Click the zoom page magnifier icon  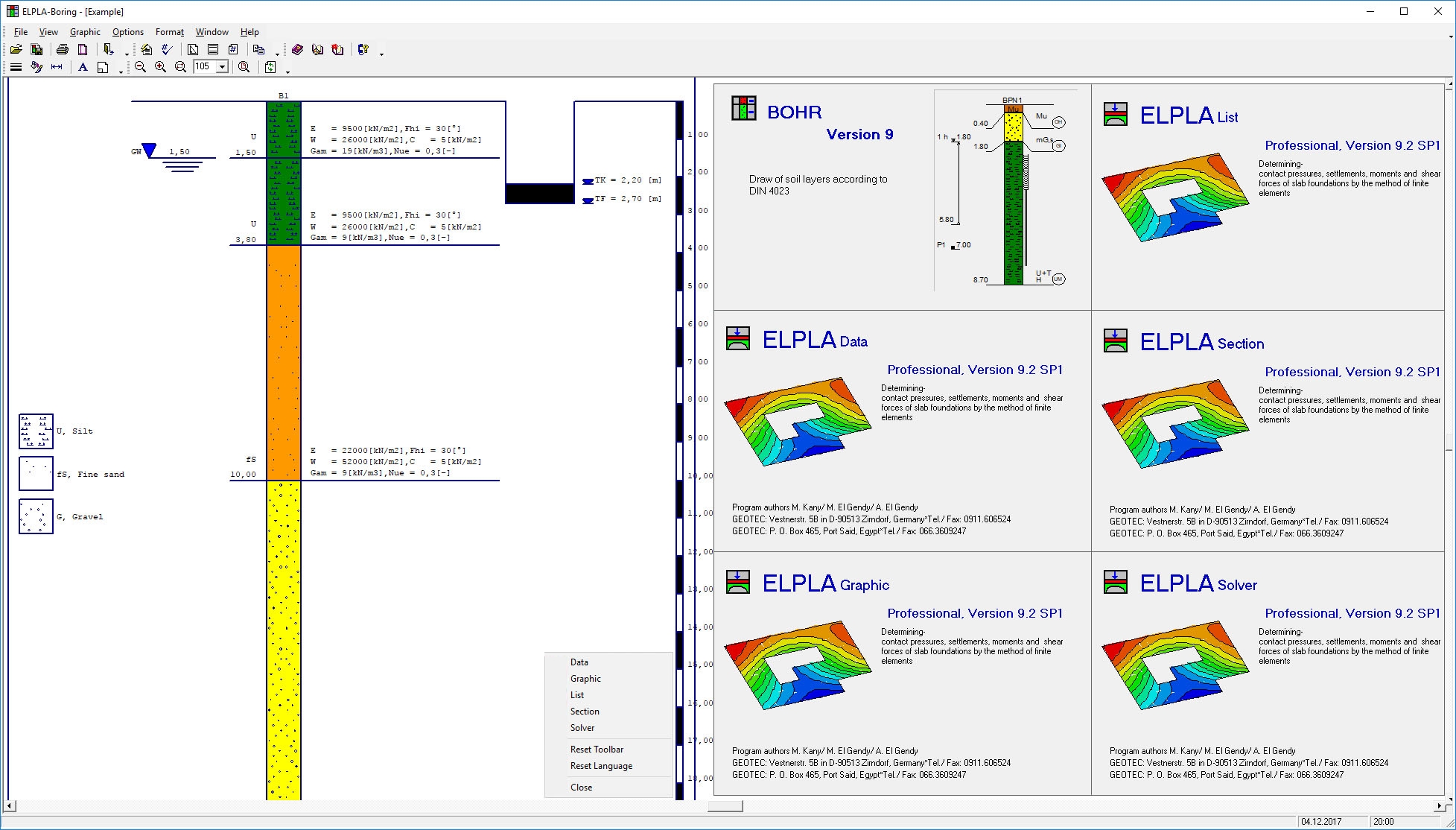244,67
